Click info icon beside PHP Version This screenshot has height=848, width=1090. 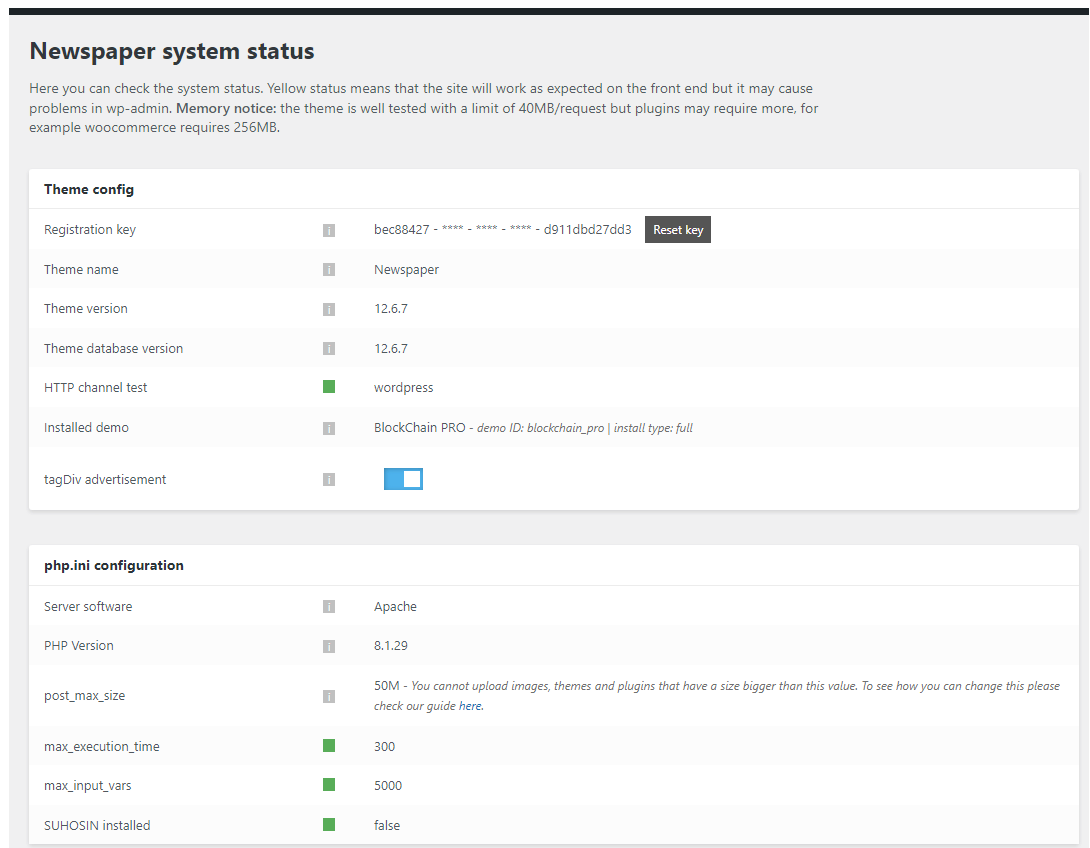point(329,646)
